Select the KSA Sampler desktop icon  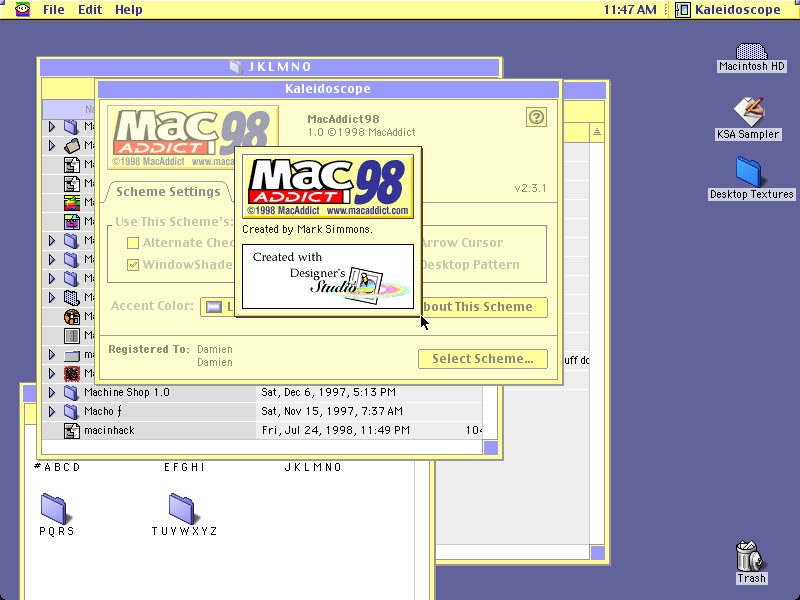[749, 112]
